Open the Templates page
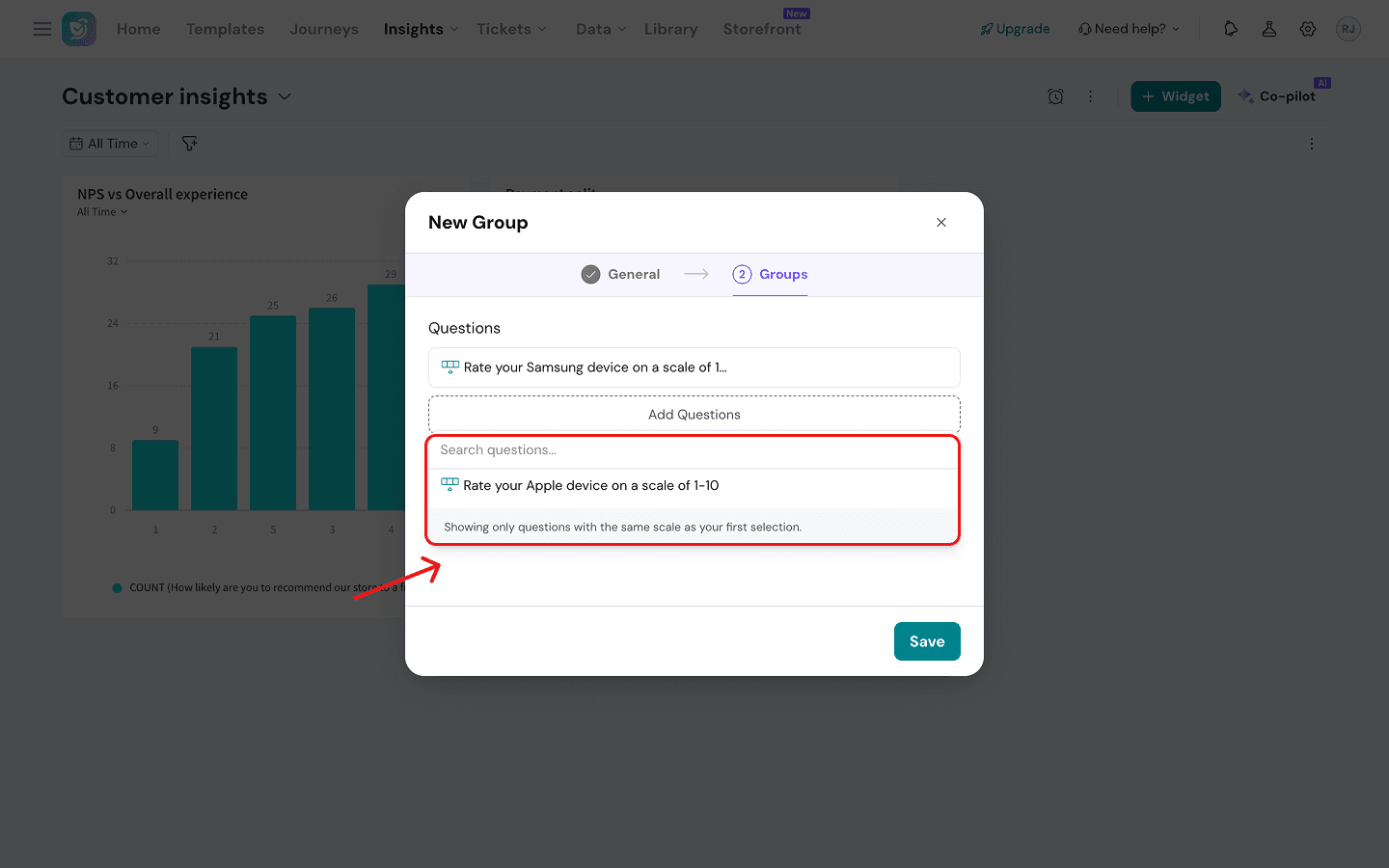The image size is (1389, 868). (225, 29)
